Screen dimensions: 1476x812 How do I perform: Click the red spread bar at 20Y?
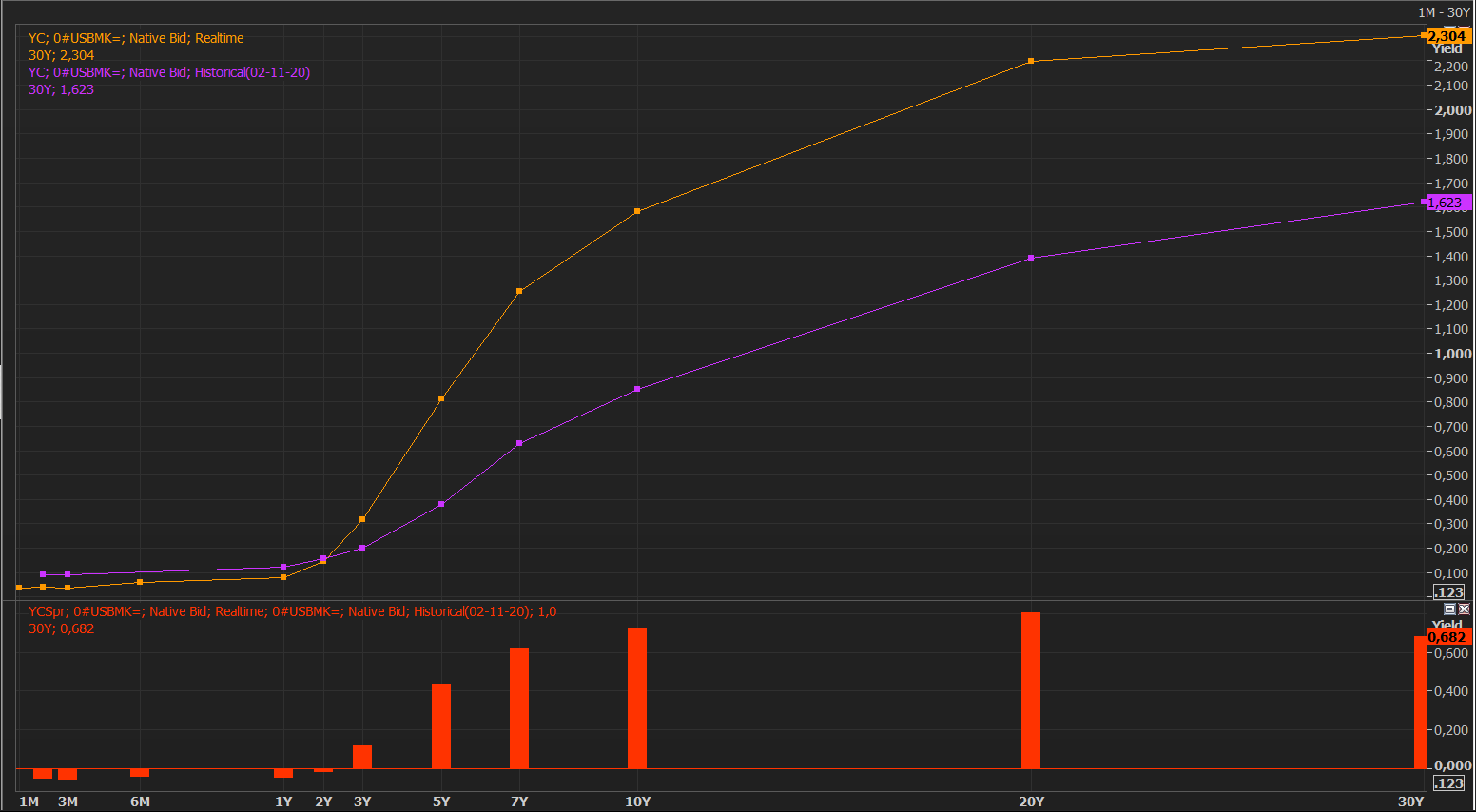coord(1031,690)
